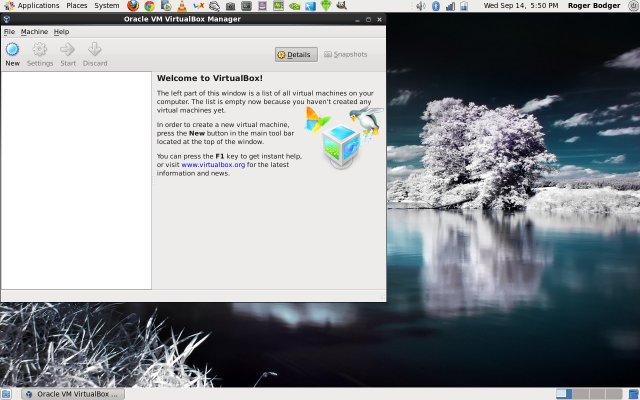The height and width of the screenshot is (400, 640).
Task: Open the File menu
Action: pos(9,32)
